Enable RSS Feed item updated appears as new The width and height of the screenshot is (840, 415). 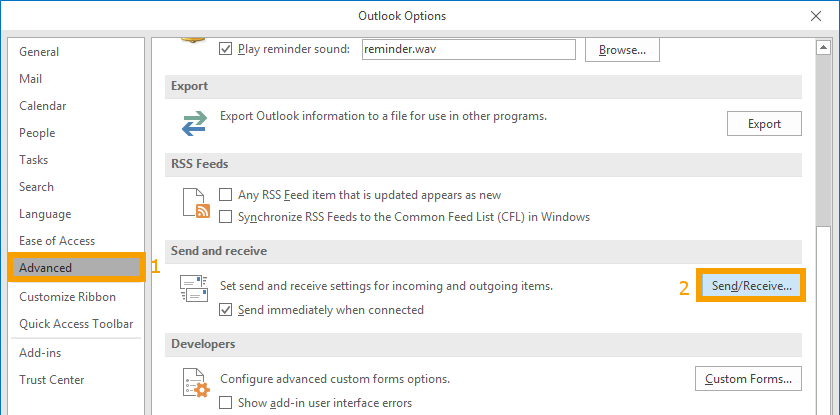(x=226, y=195)
